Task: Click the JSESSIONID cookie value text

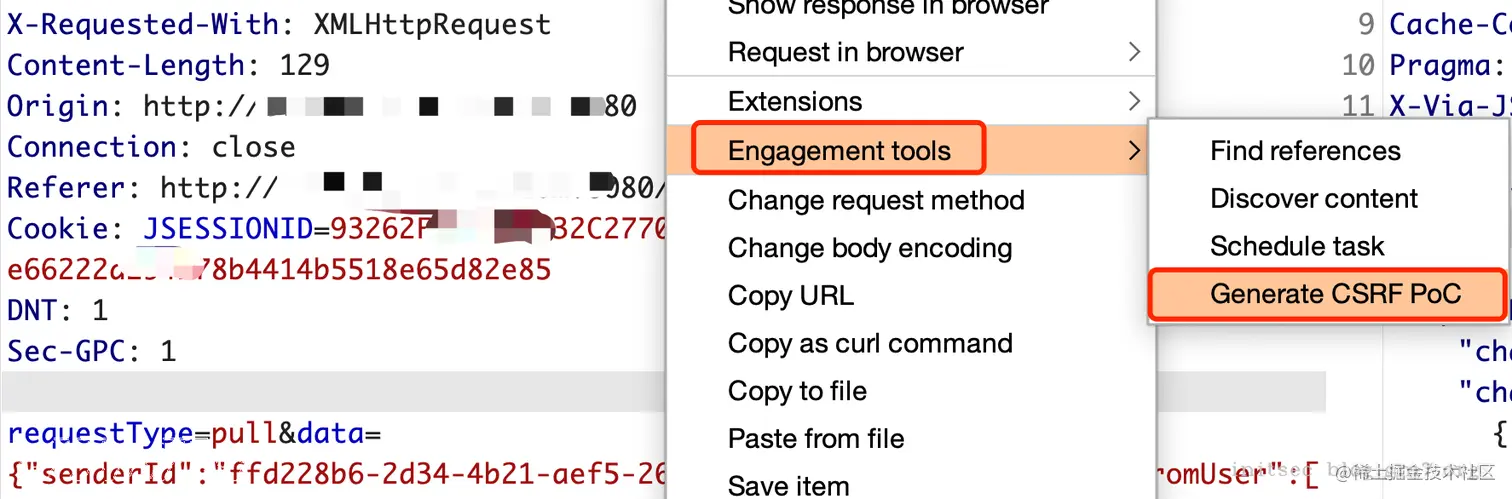Action: point(404,229)
